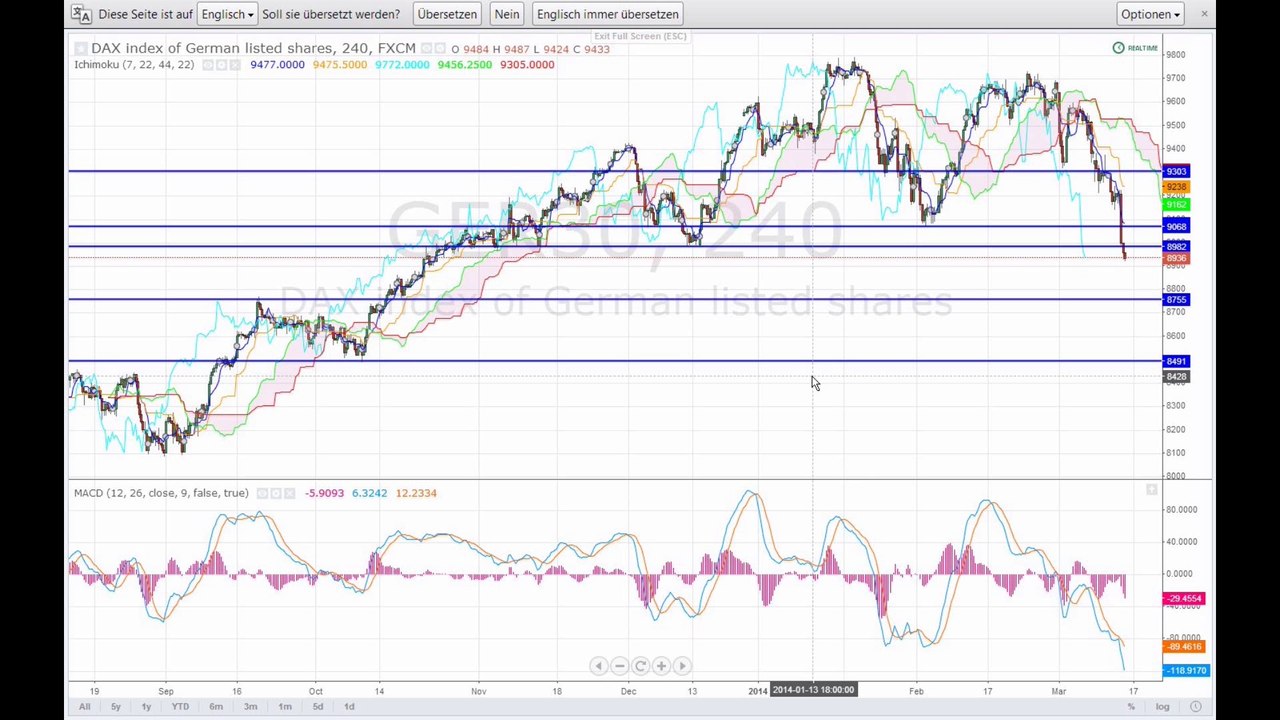Click the MACD -29.4554 histogram value label
Screen dimensions: 1280x720
point(1184,599)
